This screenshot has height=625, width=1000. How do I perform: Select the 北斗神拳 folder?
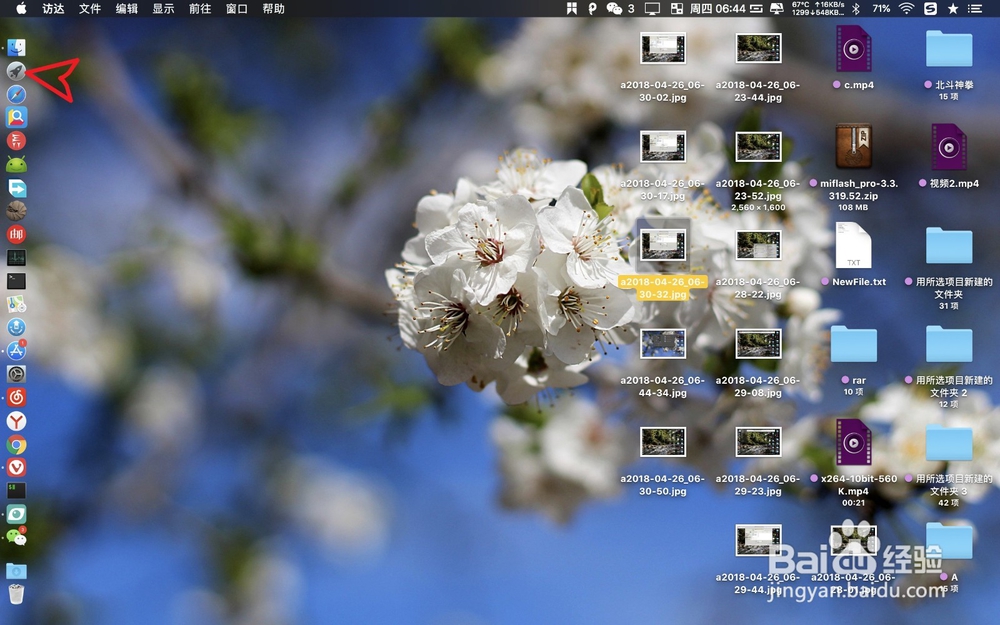coord(949,48)
